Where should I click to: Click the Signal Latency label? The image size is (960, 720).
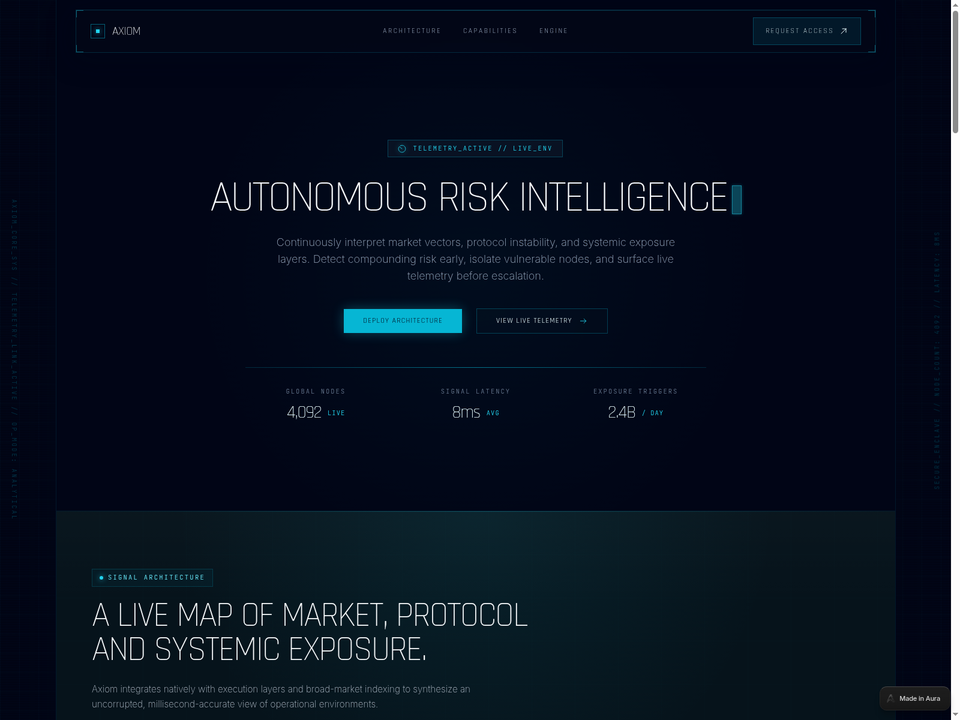[x=475, y=391]
